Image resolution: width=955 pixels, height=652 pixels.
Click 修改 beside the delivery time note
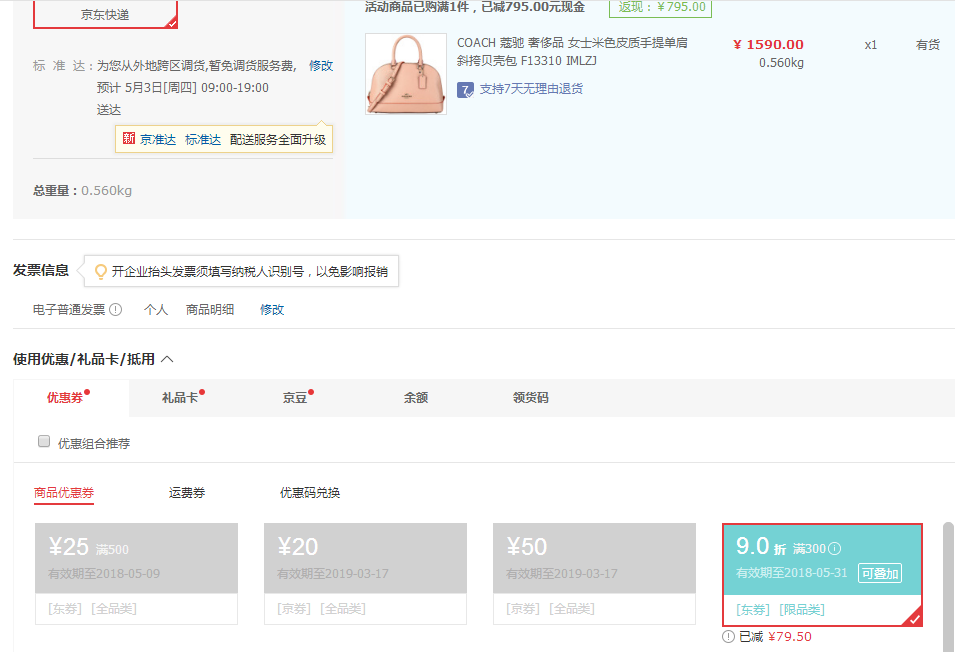point(321,66)
